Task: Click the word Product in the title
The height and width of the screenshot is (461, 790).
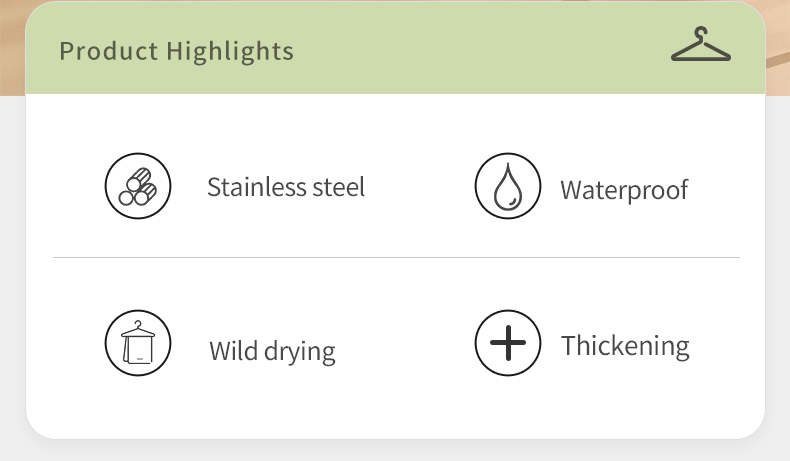Action: pyautogui.click(x=109, y=51)
